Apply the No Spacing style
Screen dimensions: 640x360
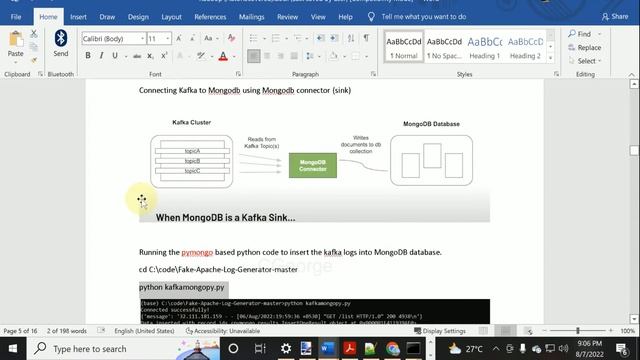pos(444,47)
